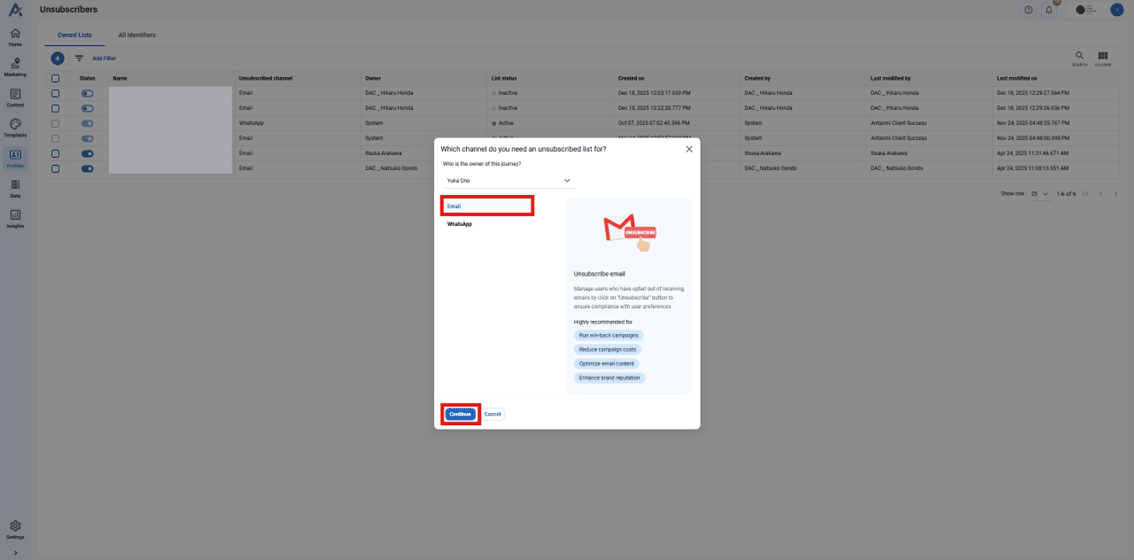Go to the first page of results
Image resolution: width=1134 pixels, height=560 pixels.
[1086, 194]
